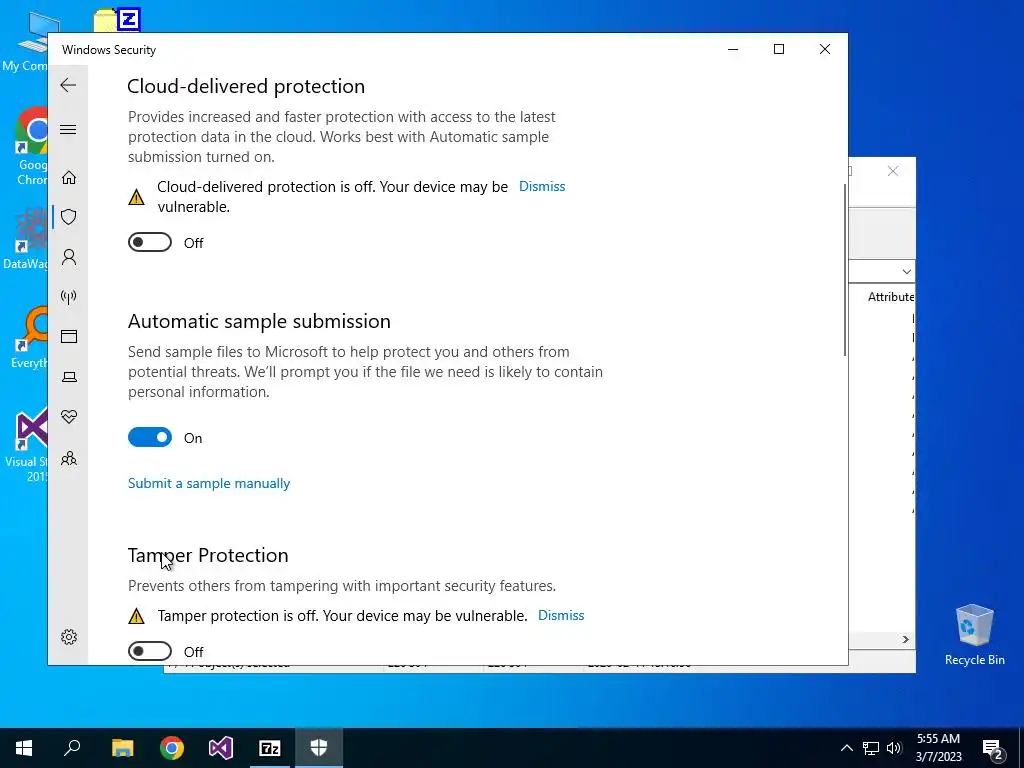Maximize the Windows Security window
Image resolution: width=1024 pixels, height=768 pixels.
tap(778, 50)
